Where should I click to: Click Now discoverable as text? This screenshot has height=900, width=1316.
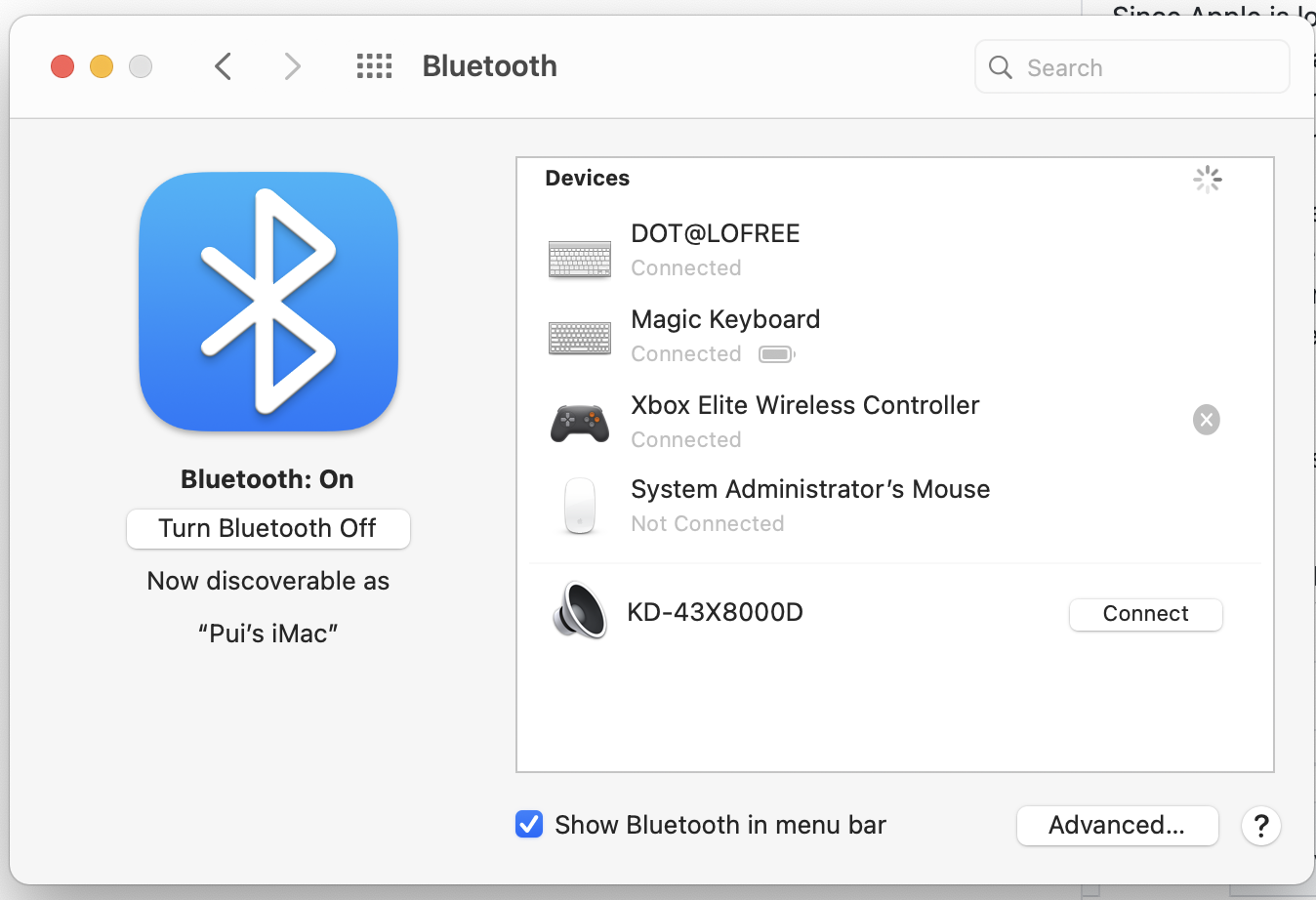pyautogui.click(x=268, y=581)
